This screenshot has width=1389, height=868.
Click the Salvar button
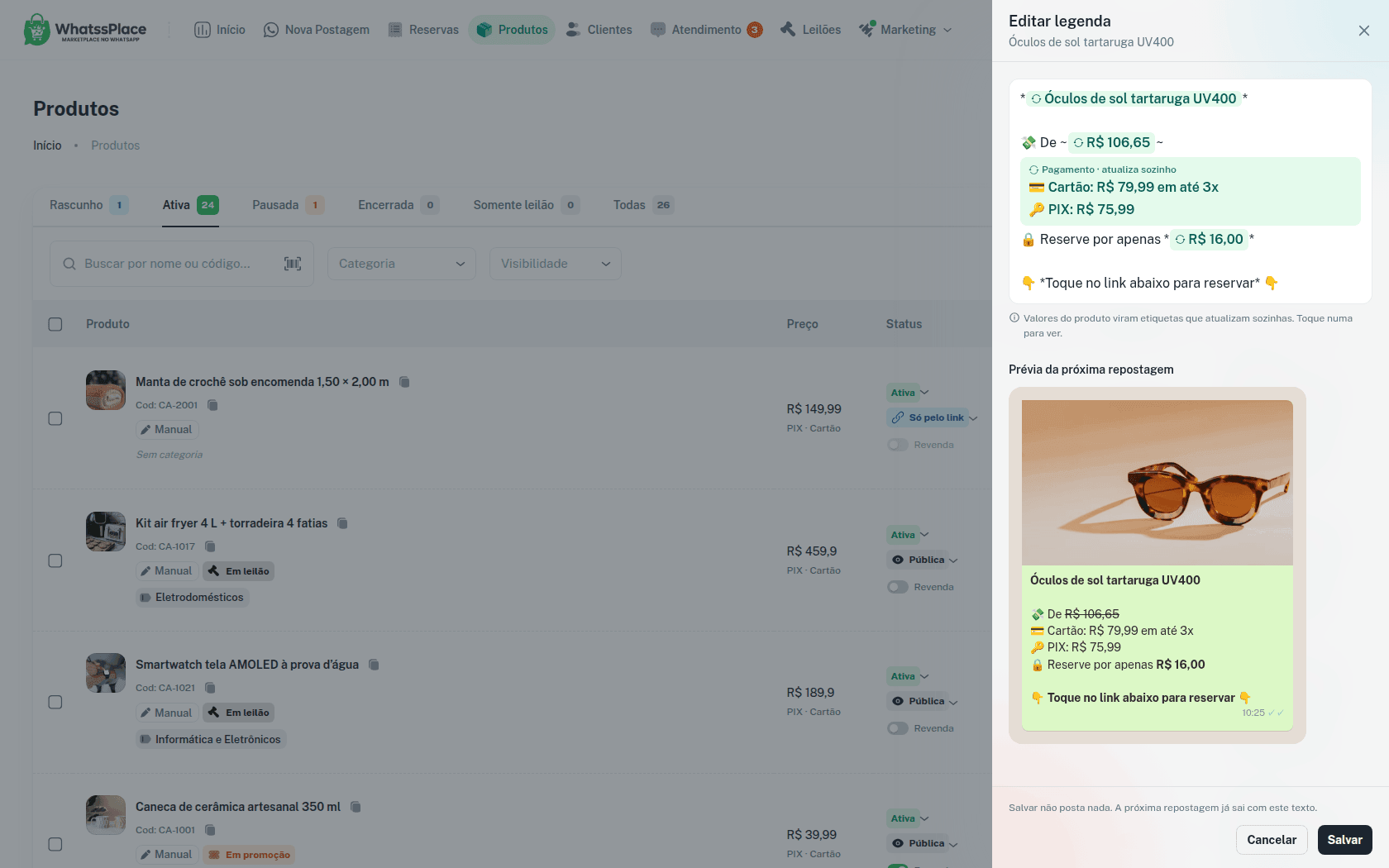[1345, 840]
